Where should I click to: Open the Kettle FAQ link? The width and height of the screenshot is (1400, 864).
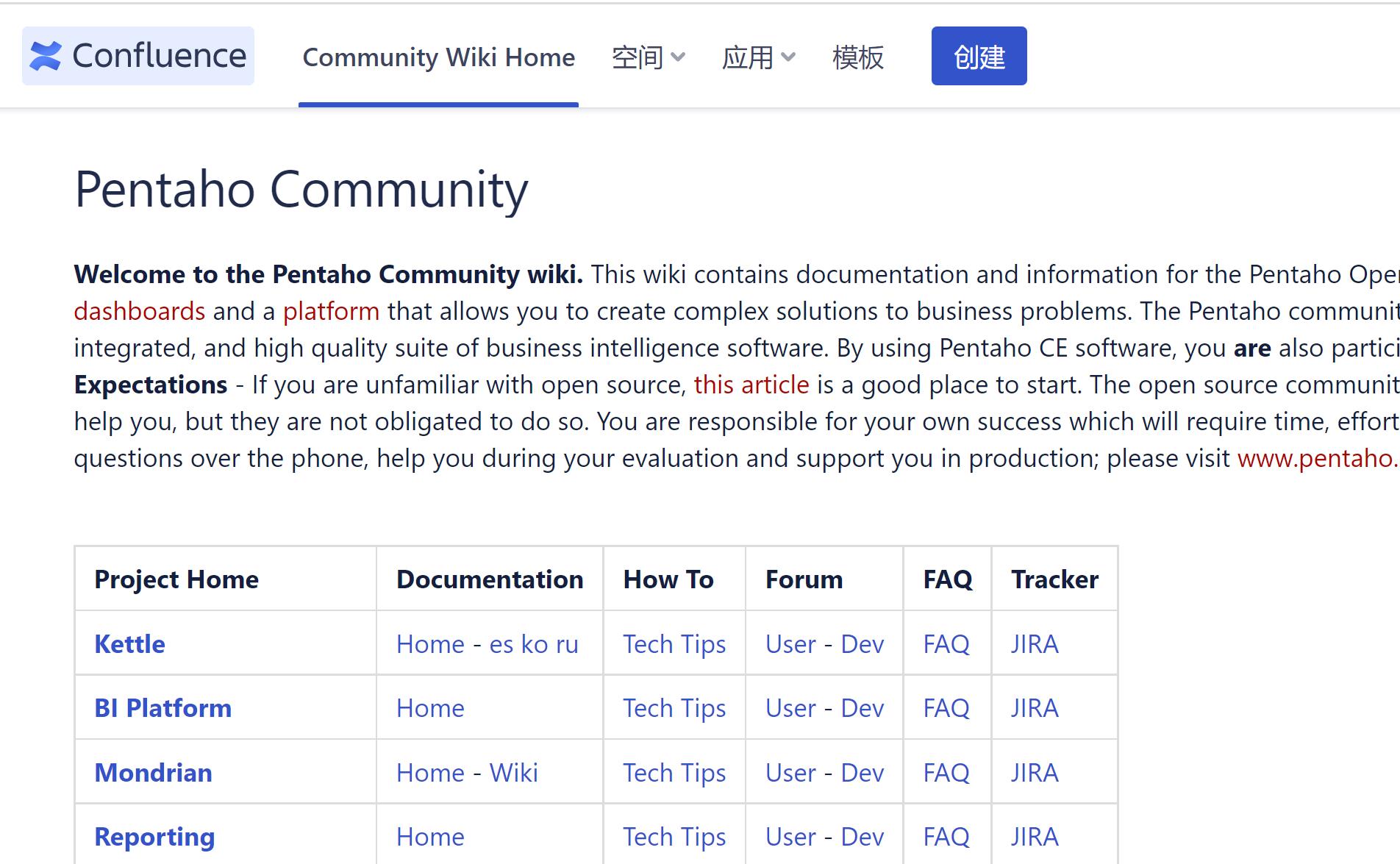pyautogui.click(x=946, y=644)
